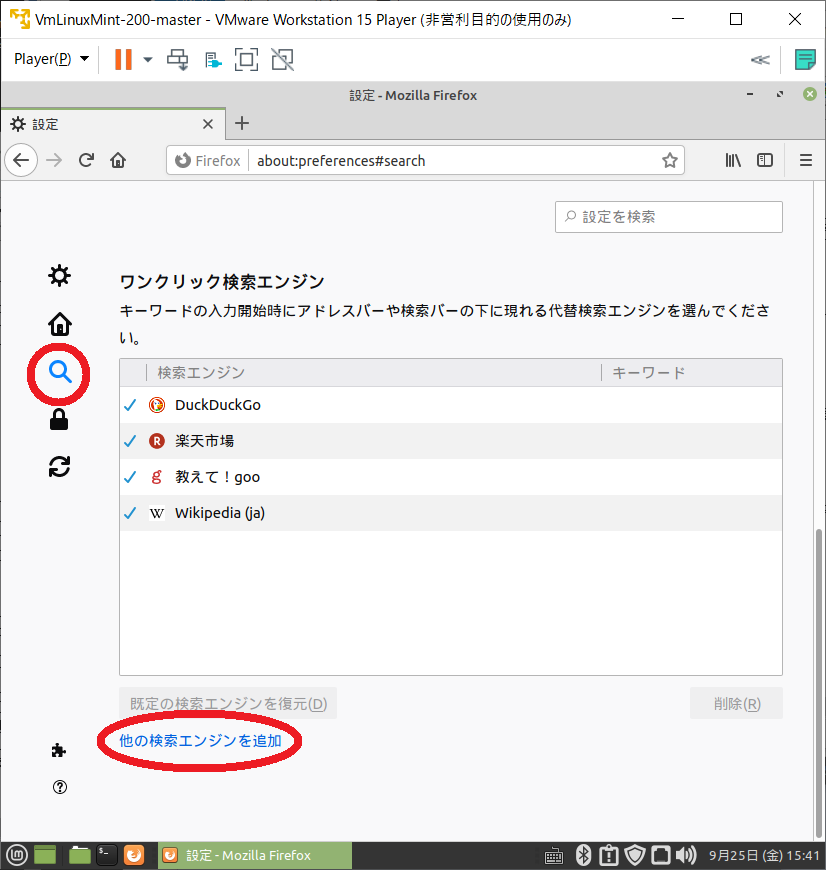Pause the virtual machine in VMware
The width and height of the screenshot is (826, 870).
tap(123, 59)
